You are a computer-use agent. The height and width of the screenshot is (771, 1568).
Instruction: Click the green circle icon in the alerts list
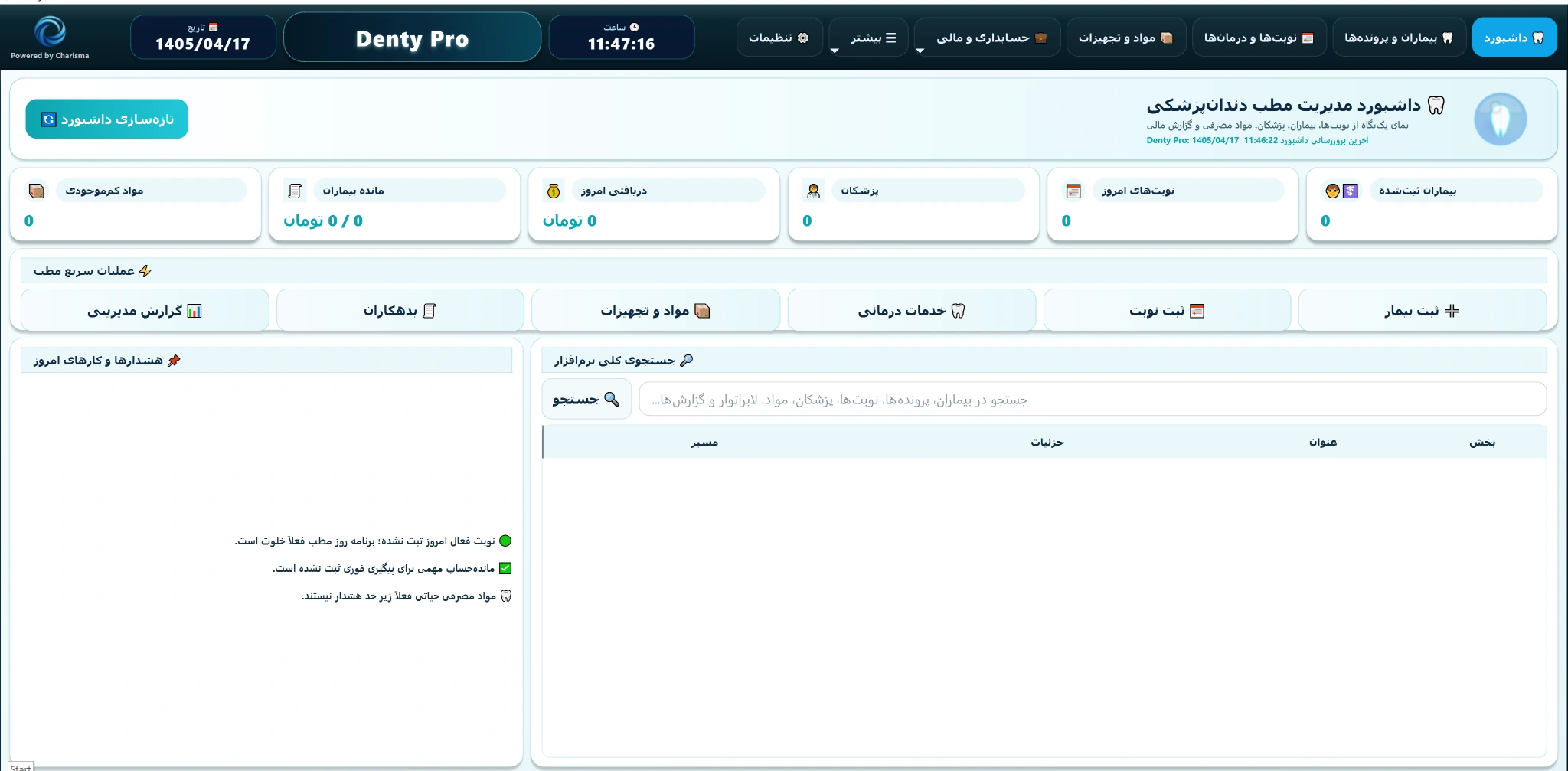click(x=505, y=541)
